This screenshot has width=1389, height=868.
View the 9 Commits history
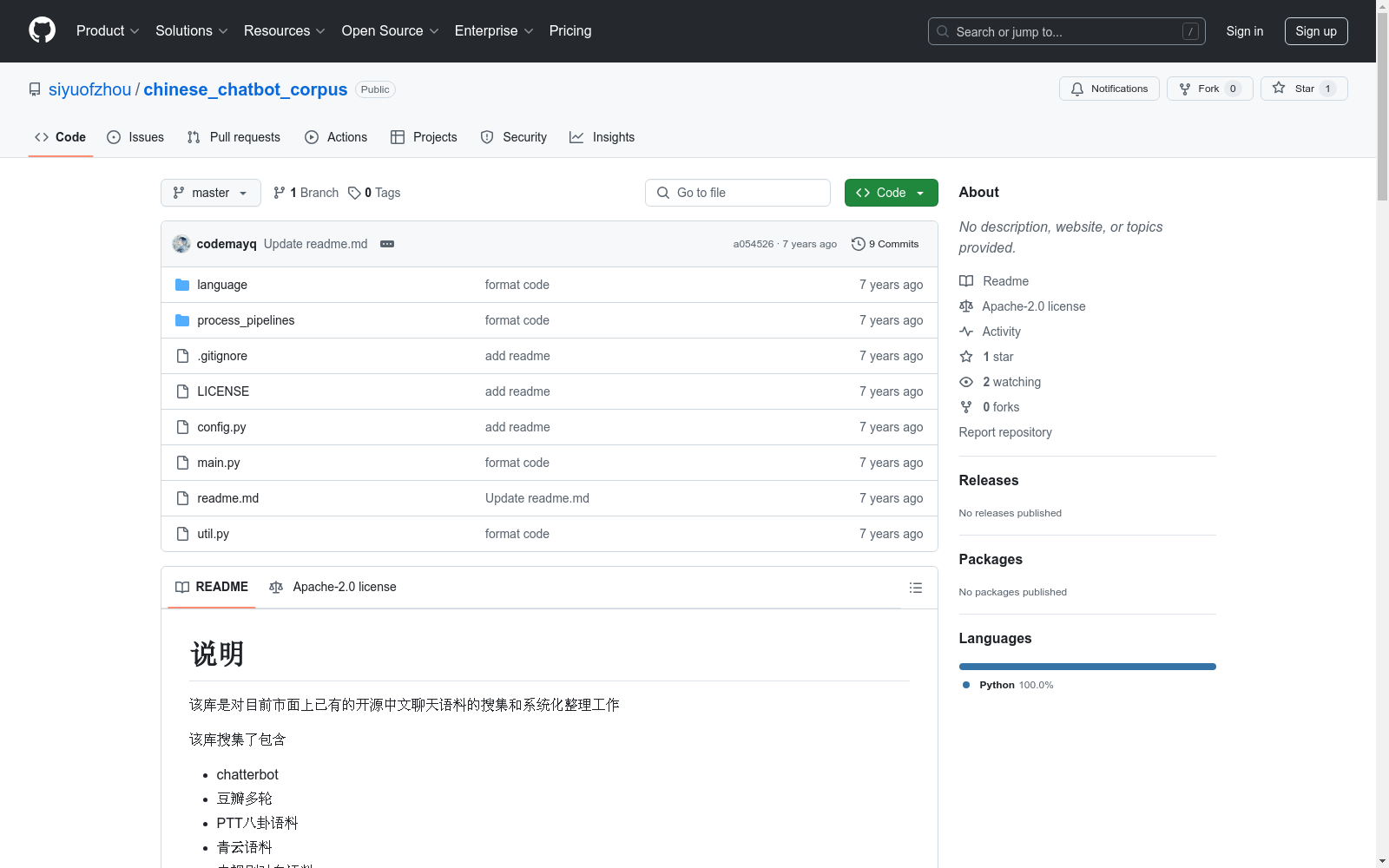pos(885,244)
